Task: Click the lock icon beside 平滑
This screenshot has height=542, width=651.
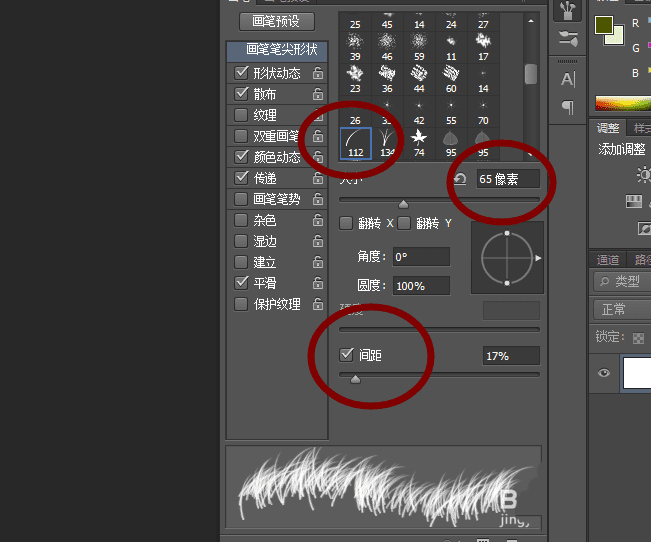Action: tap(318, 283)
